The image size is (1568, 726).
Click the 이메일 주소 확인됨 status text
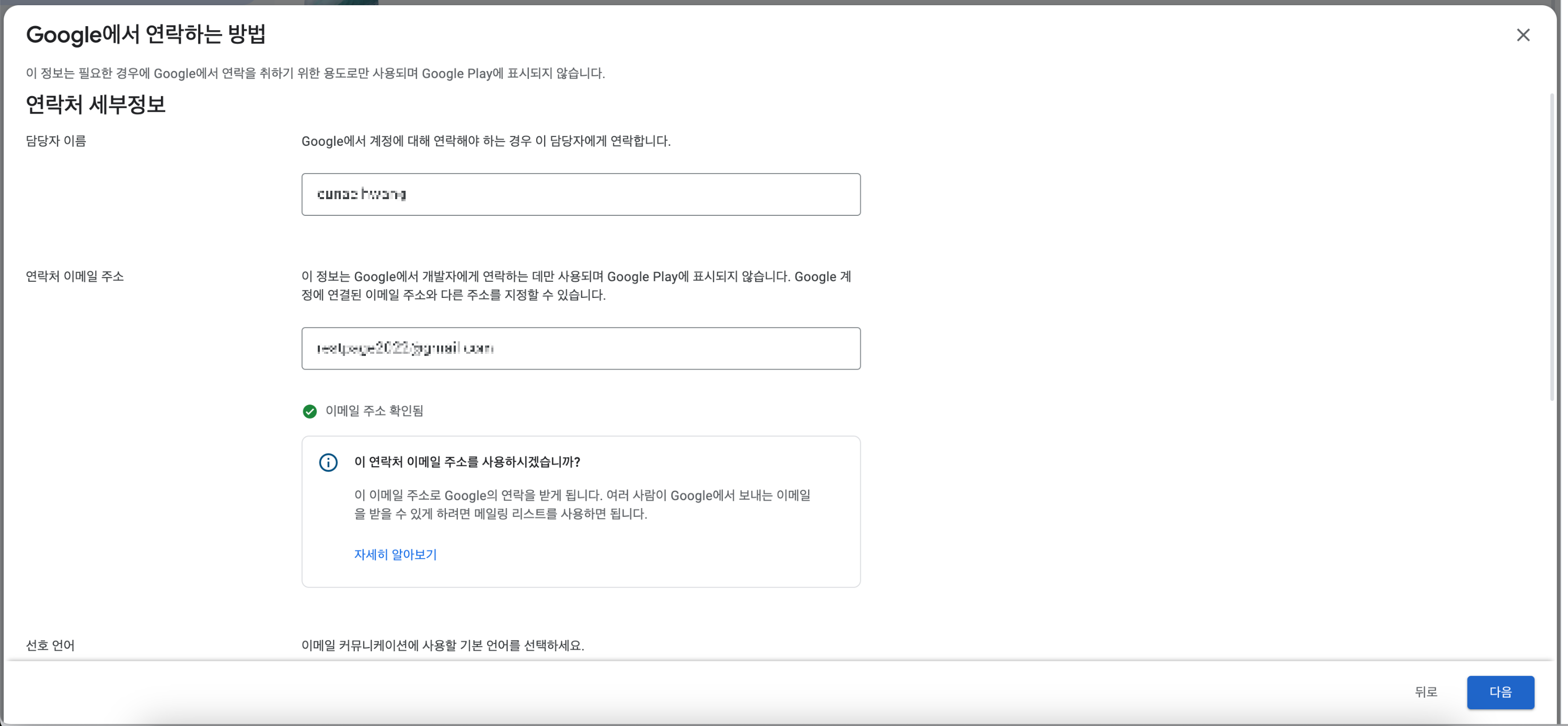[374, 411]
